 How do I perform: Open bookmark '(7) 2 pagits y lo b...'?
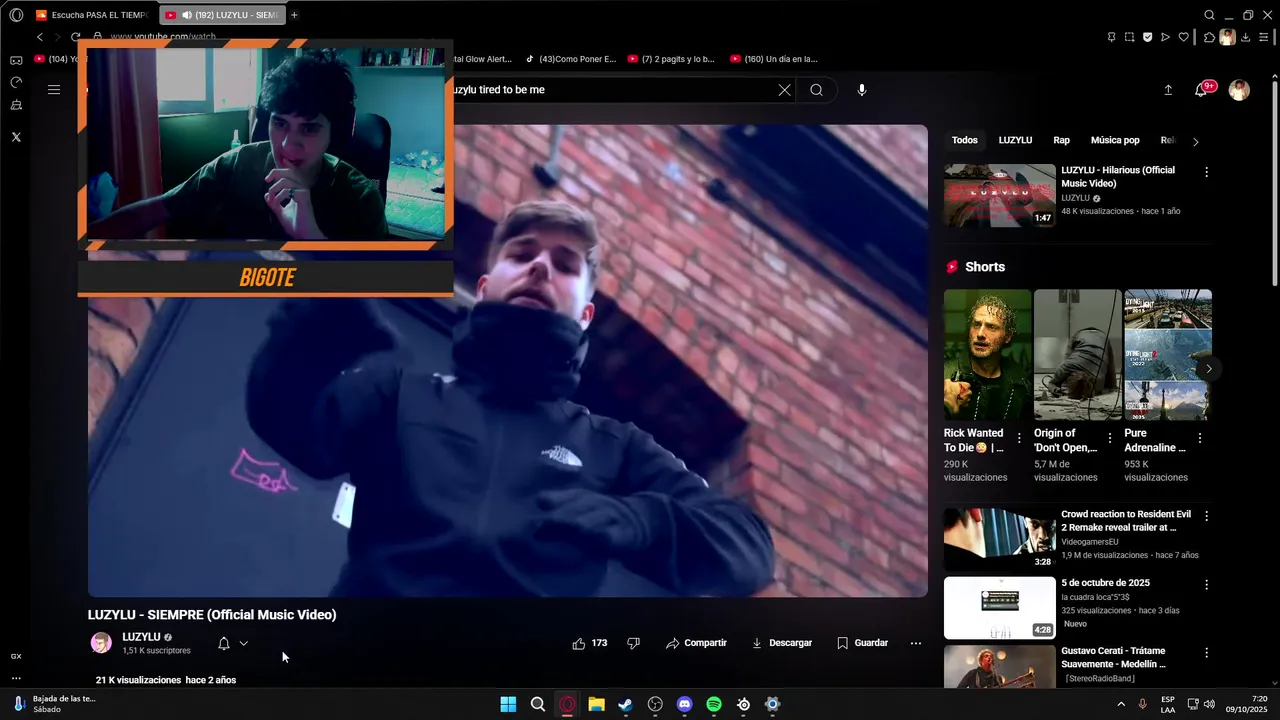coord(672,59)
